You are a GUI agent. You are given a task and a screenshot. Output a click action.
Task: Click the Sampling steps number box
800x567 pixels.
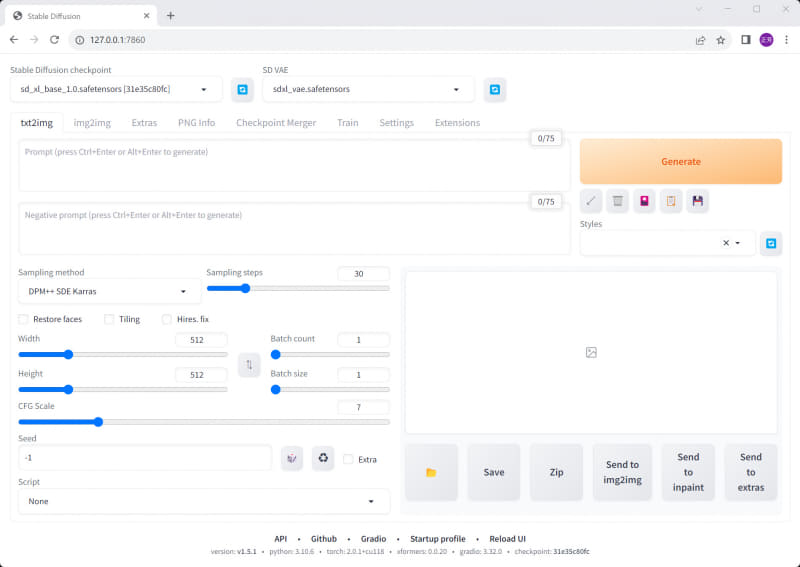tap(363, 274)
